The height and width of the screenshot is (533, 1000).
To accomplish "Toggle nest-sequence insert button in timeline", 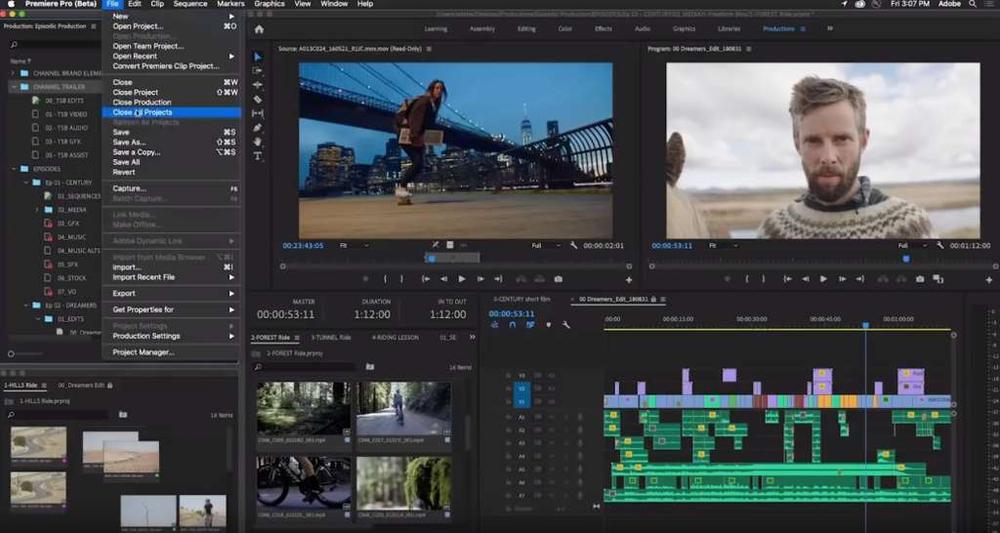I will [x=494, y=325].
